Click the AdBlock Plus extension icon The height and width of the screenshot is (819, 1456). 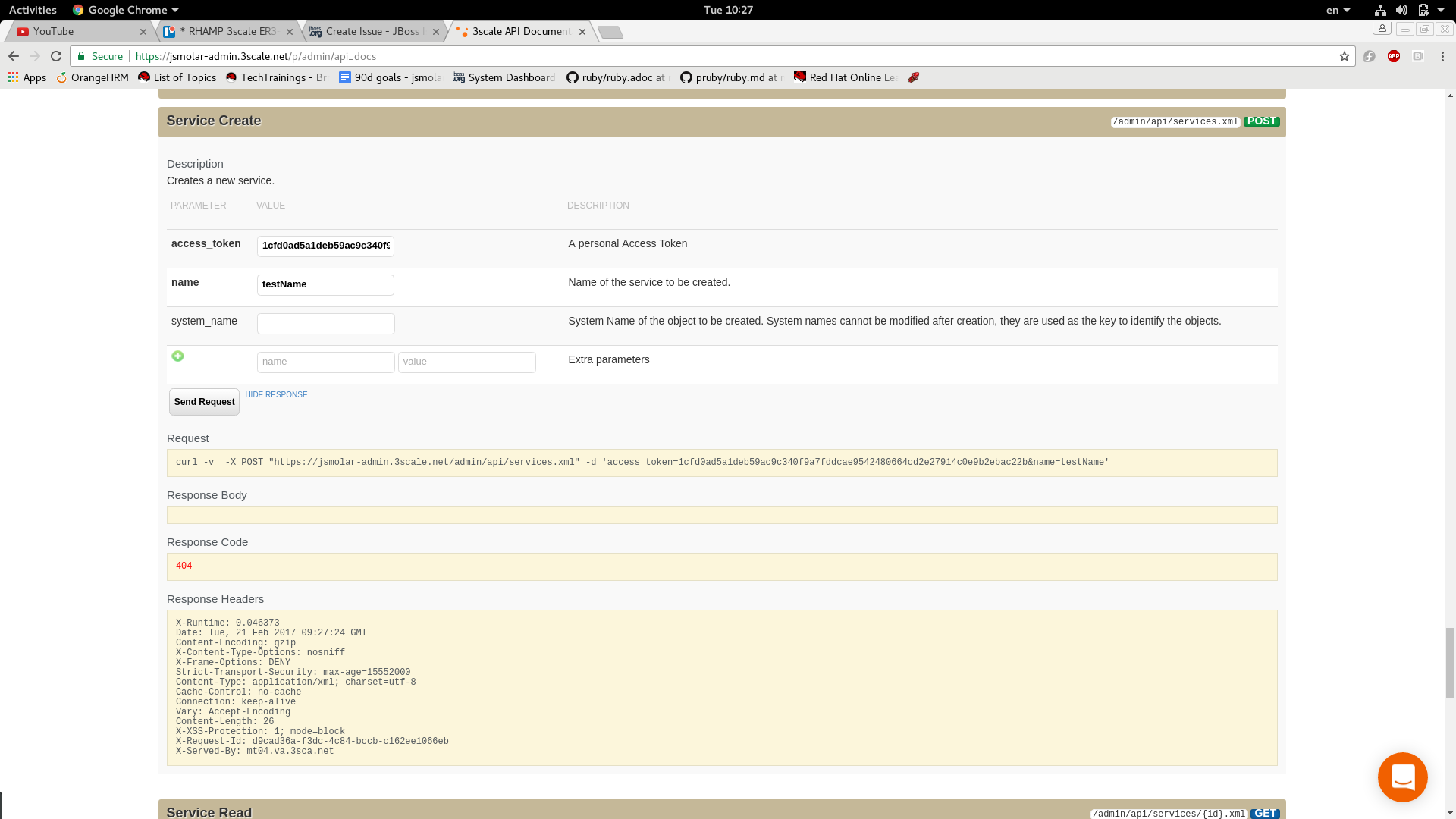pyautogui.click(x=1394, y=56)
